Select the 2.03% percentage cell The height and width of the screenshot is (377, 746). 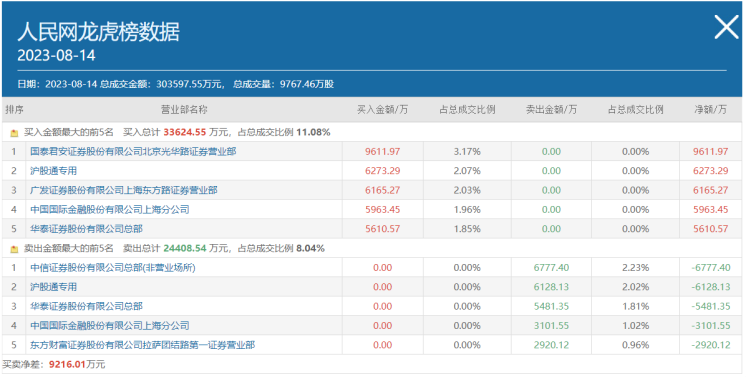click(467, 190)
